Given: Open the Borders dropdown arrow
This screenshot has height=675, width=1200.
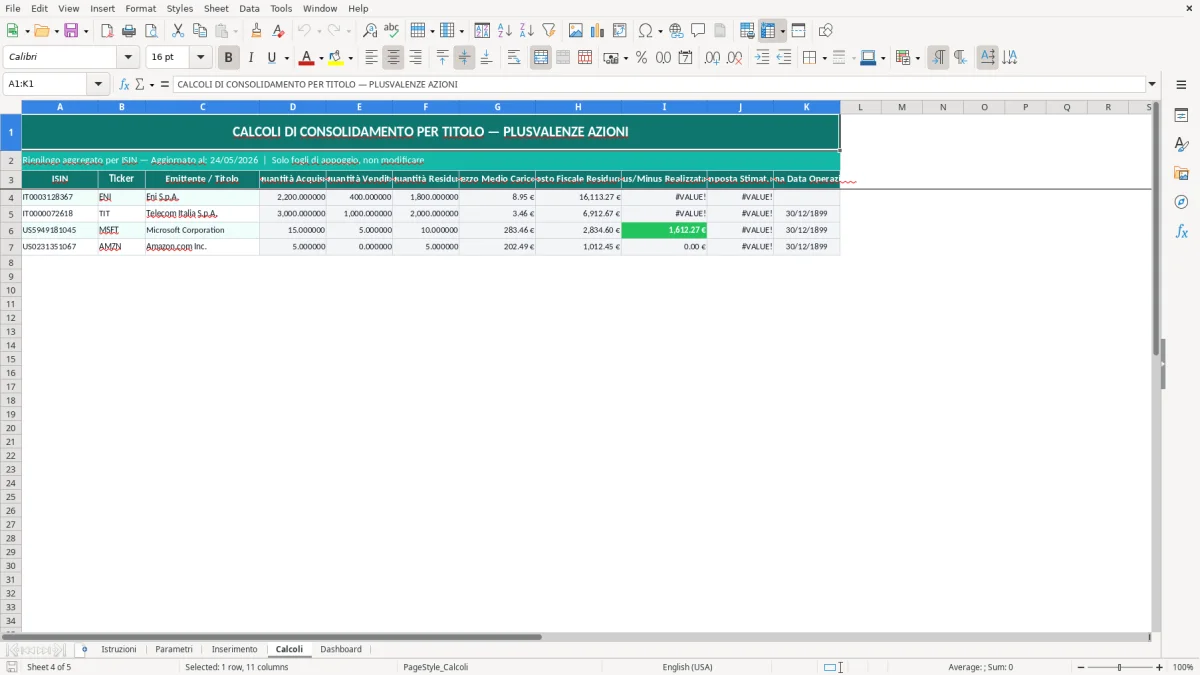Looking at the screenshot, I should pyautogui.click(x=824, y=58).
